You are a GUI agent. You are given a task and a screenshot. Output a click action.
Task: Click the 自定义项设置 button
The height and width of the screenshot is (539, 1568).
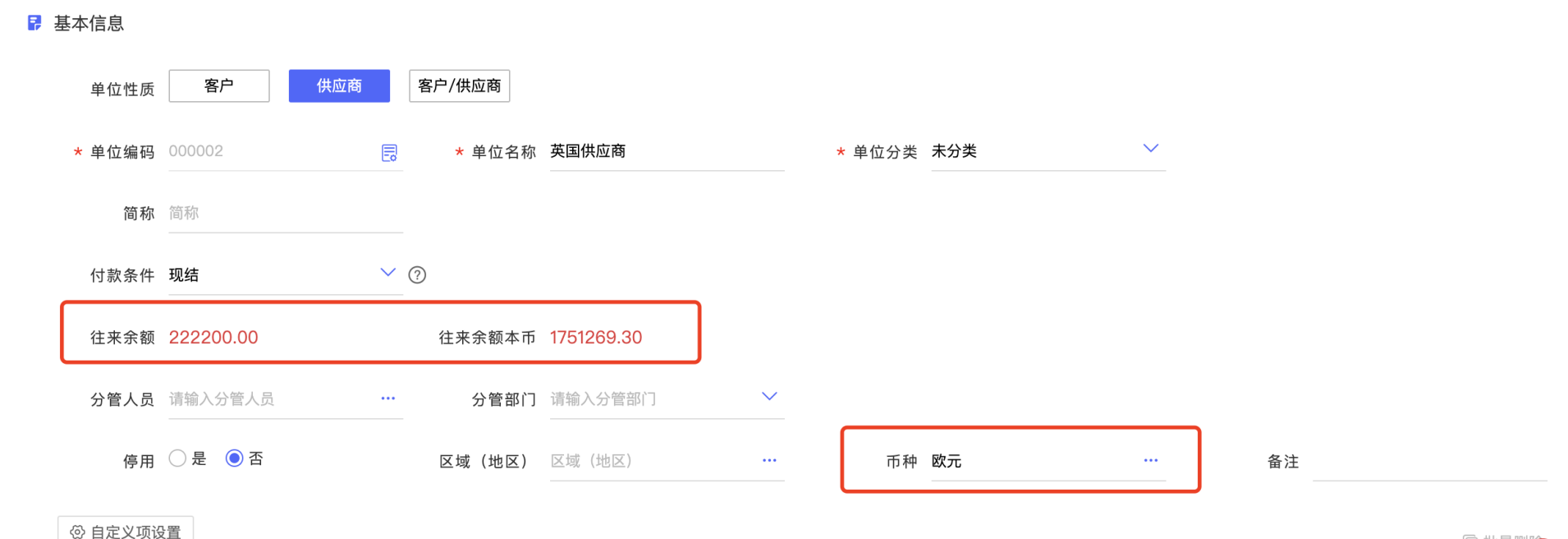[126, 531]
